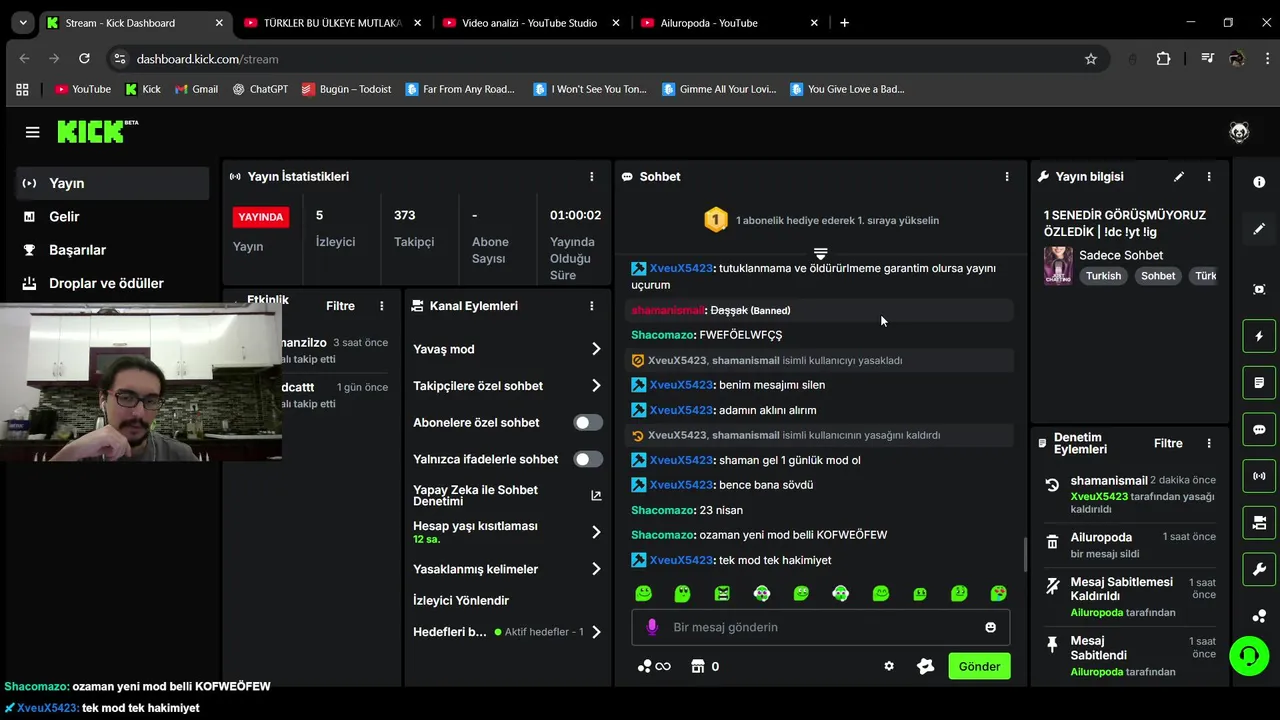Click the shop icon with 0 count
This screenshot has width=1280, height=720.
click(x=705, y=666)
